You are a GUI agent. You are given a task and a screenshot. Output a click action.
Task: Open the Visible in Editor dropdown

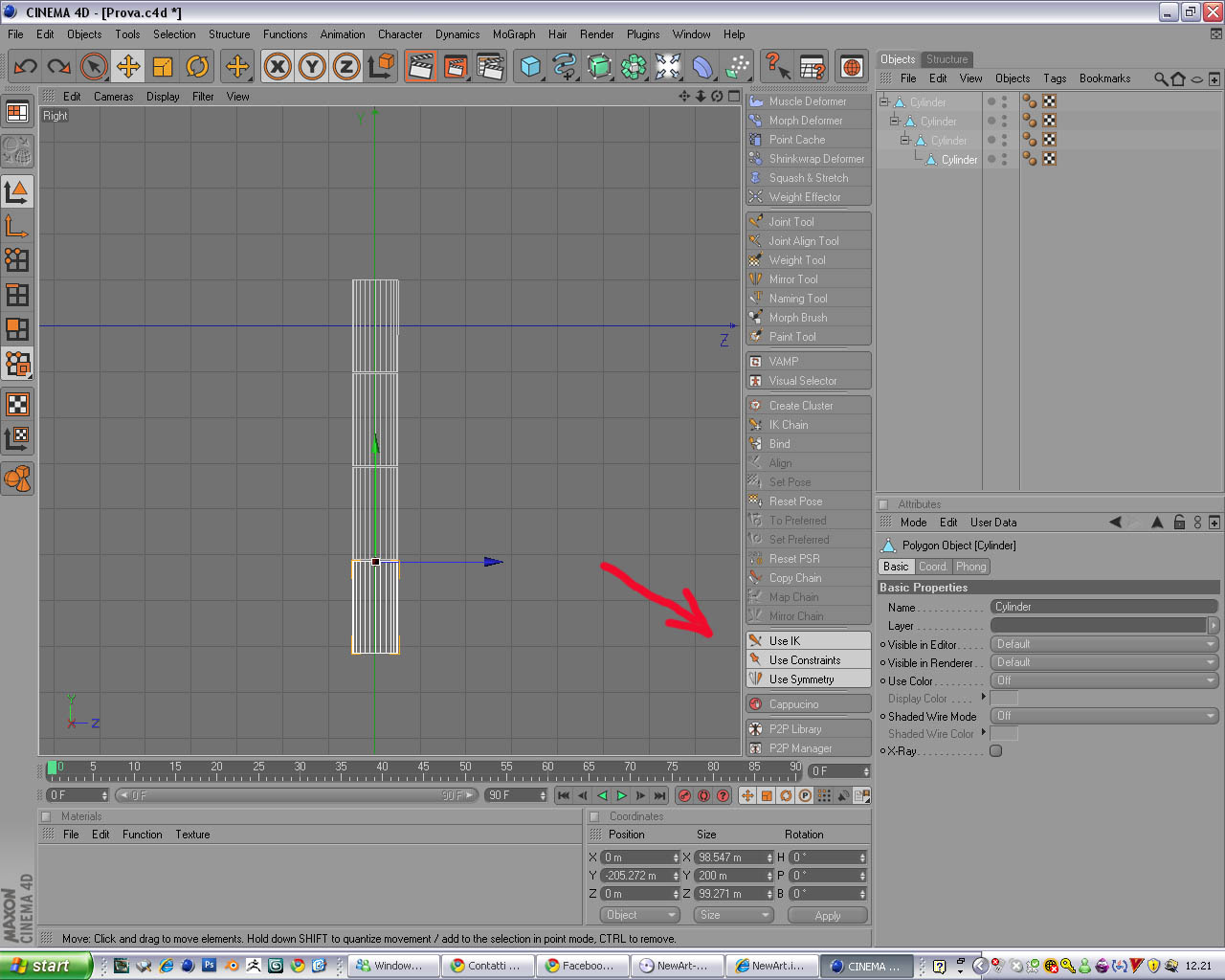(x=1104, y=644)
